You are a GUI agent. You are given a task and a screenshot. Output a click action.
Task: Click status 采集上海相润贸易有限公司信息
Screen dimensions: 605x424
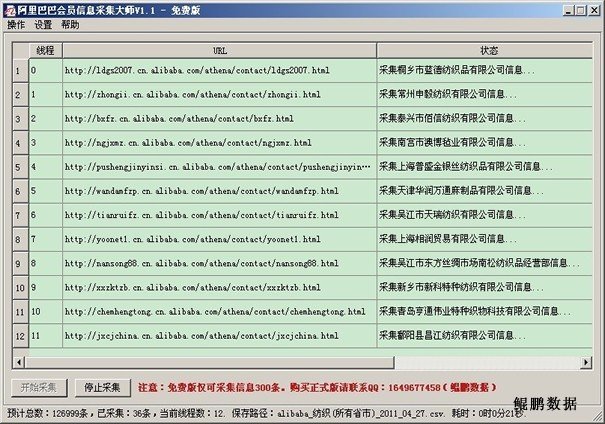[485, 239]
